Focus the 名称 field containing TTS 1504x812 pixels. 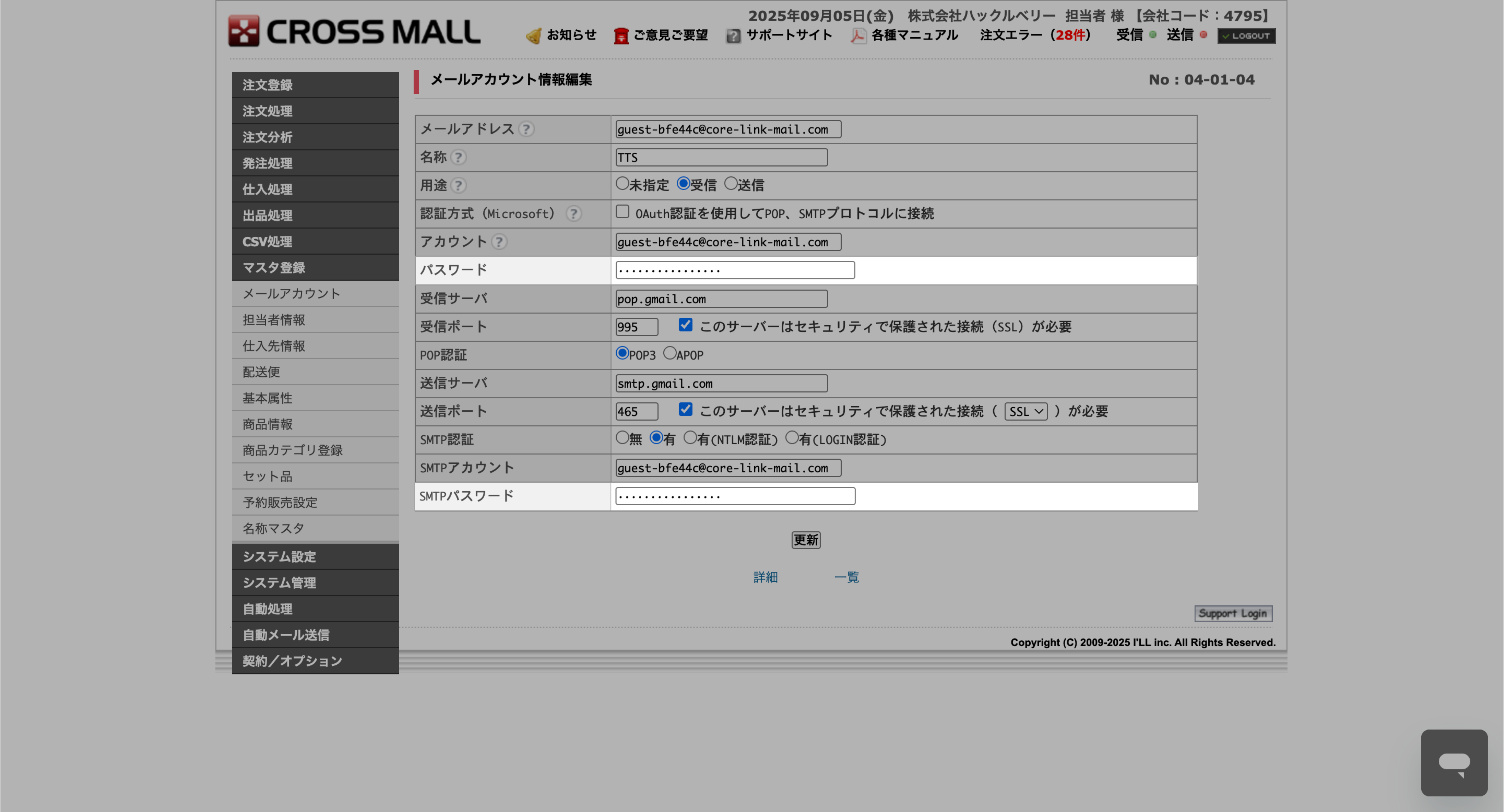721,157
